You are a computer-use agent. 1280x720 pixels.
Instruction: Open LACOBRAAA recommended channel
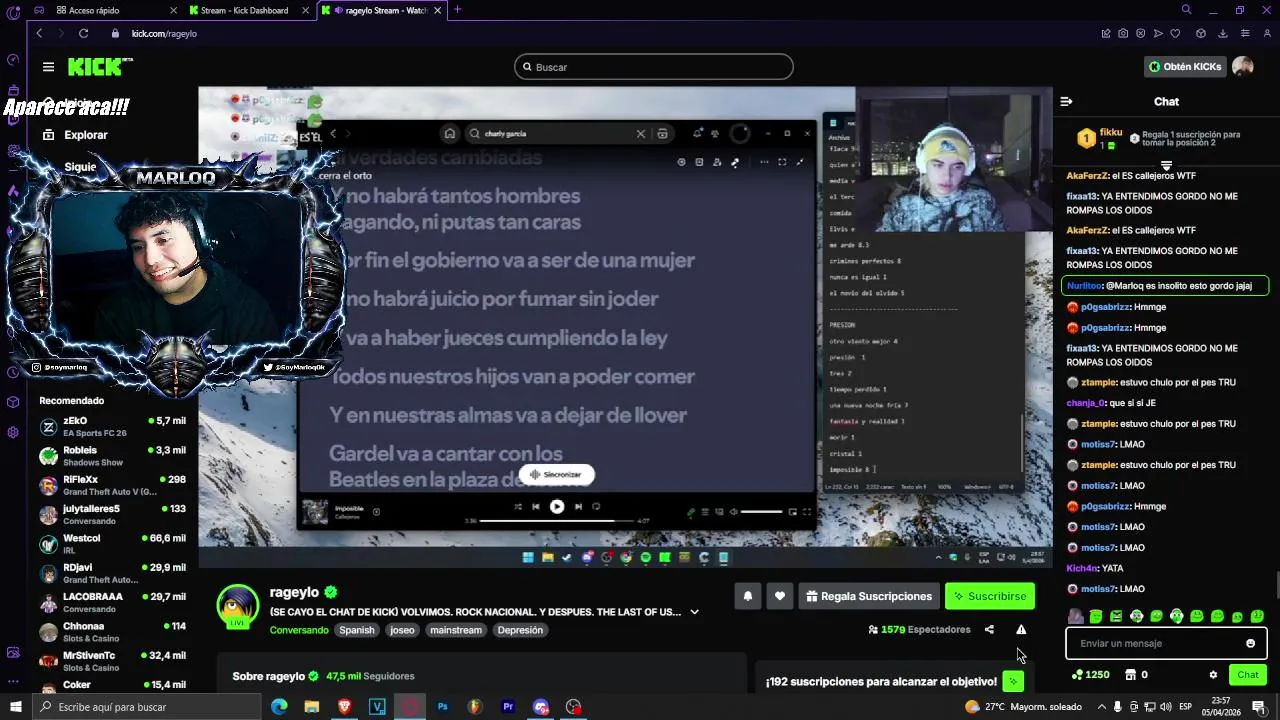coord(112,602)
